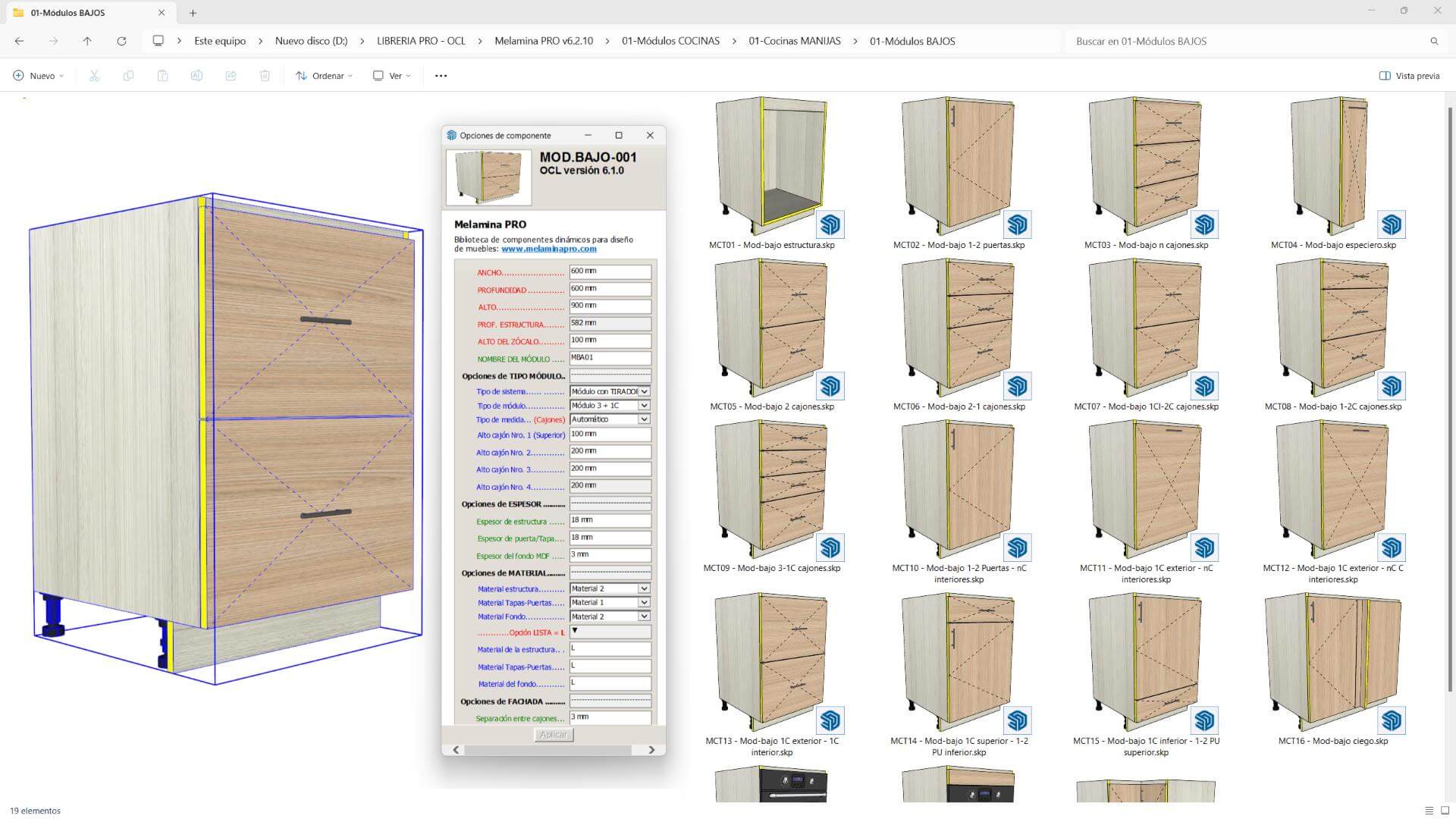Click 01-Cocinas MANIJAS breadcrumb
Image resolution: width=1456 pixels, height=819 pixels.
coord(794,41)
